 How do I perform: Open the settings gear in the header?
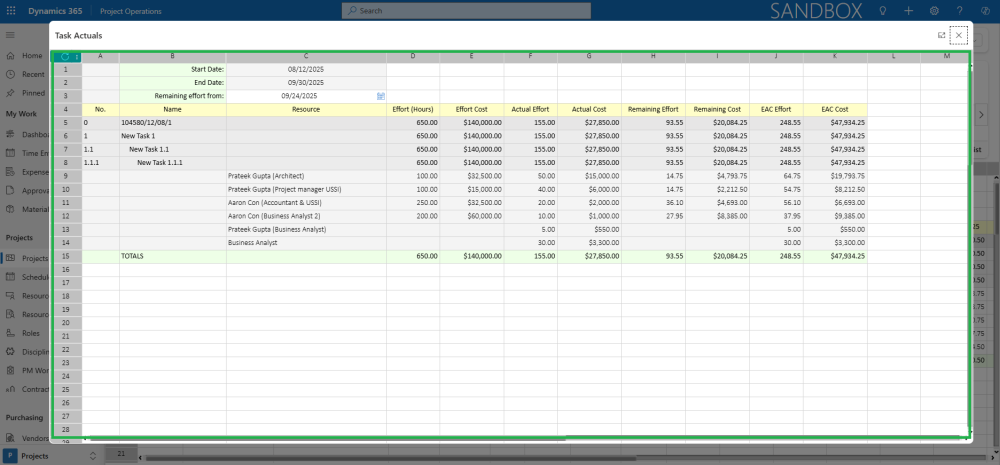coord(934,10)
